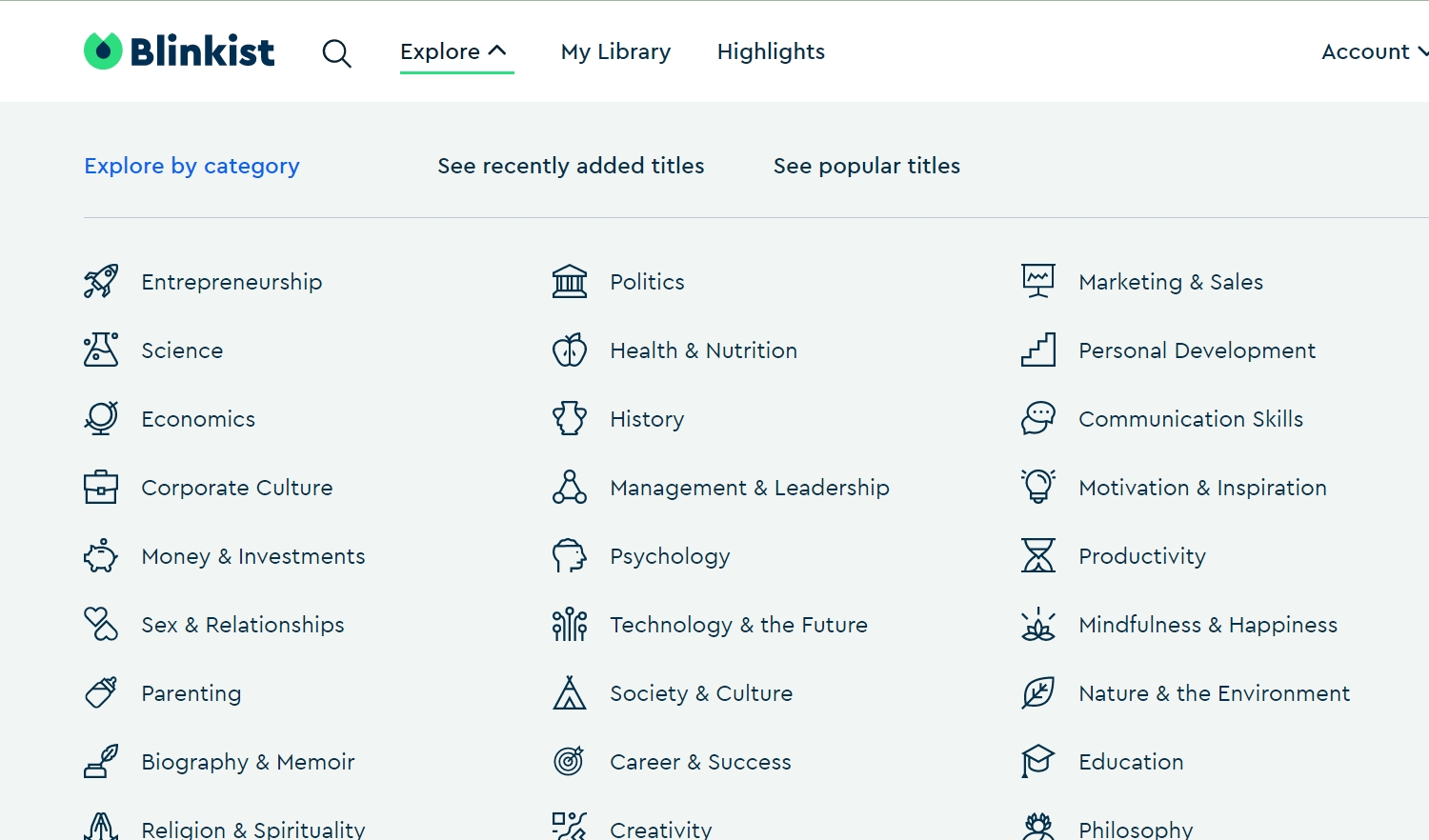Select the rocket icon for Entrepreneurship
Image resolution: width=1429 pixels, height=840 pixels.
coord(101,282)
